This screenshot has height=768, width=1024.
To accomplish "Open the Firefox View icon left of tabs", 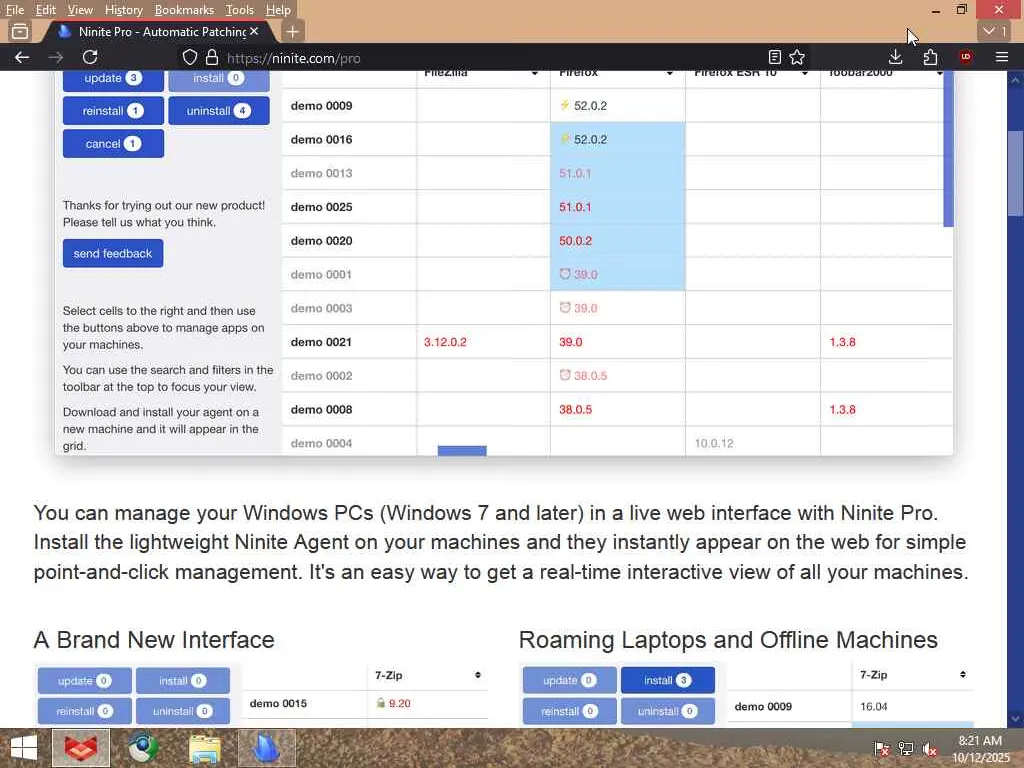I will 20,31.
